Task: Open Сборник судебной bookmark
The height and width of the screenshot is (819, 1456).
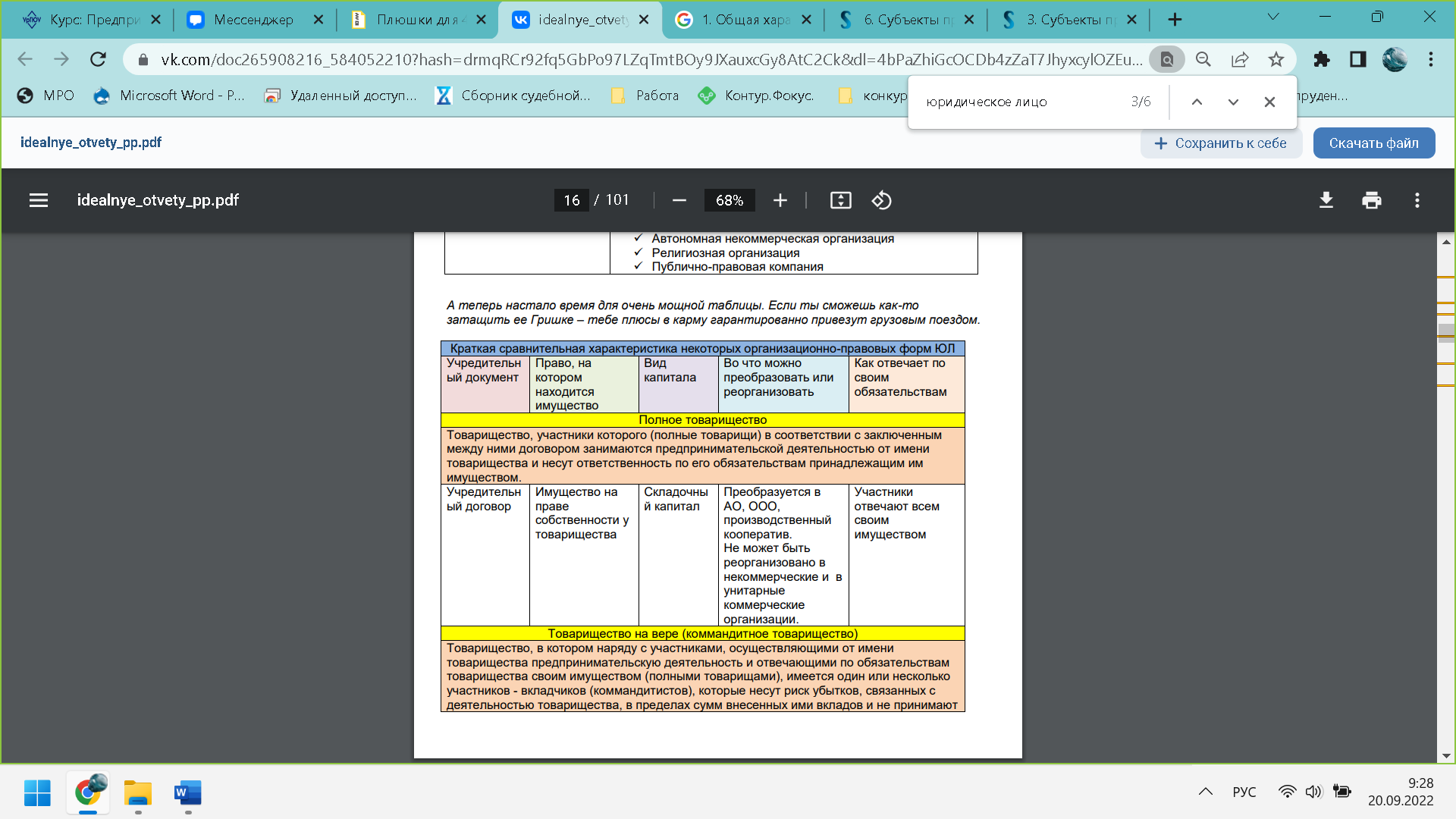Action: point(513,96)
